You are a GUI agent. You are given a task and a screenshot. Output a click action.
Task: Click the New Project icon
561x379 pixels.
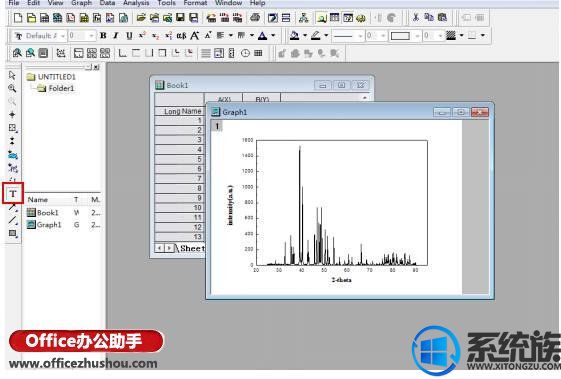pos(18,18)
